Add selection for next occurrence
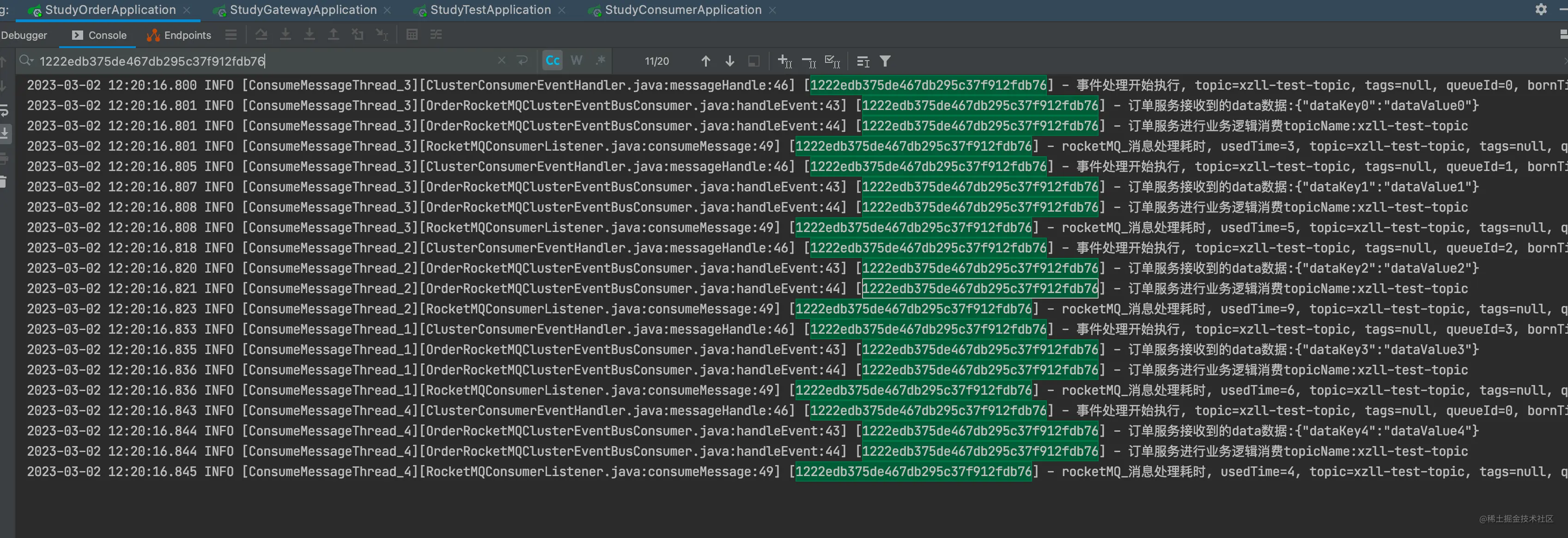Viewport: 1568px width, 538px height. click(x=784, y=61)
